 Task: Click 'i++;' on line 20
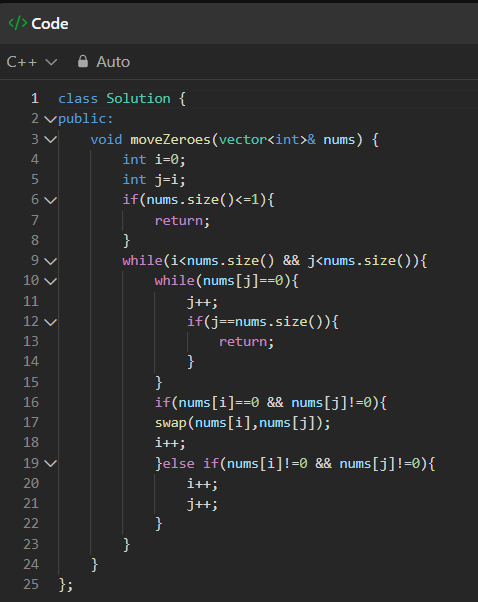coord(202,483)
